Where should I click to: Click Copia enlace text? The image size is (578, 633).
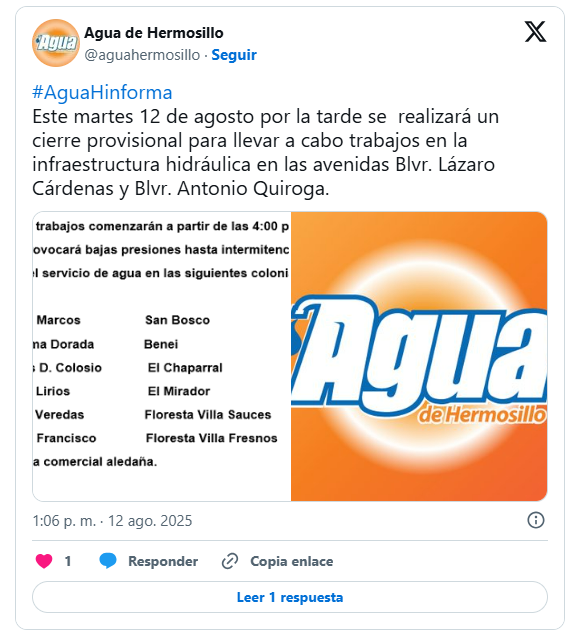coord(292,561)
